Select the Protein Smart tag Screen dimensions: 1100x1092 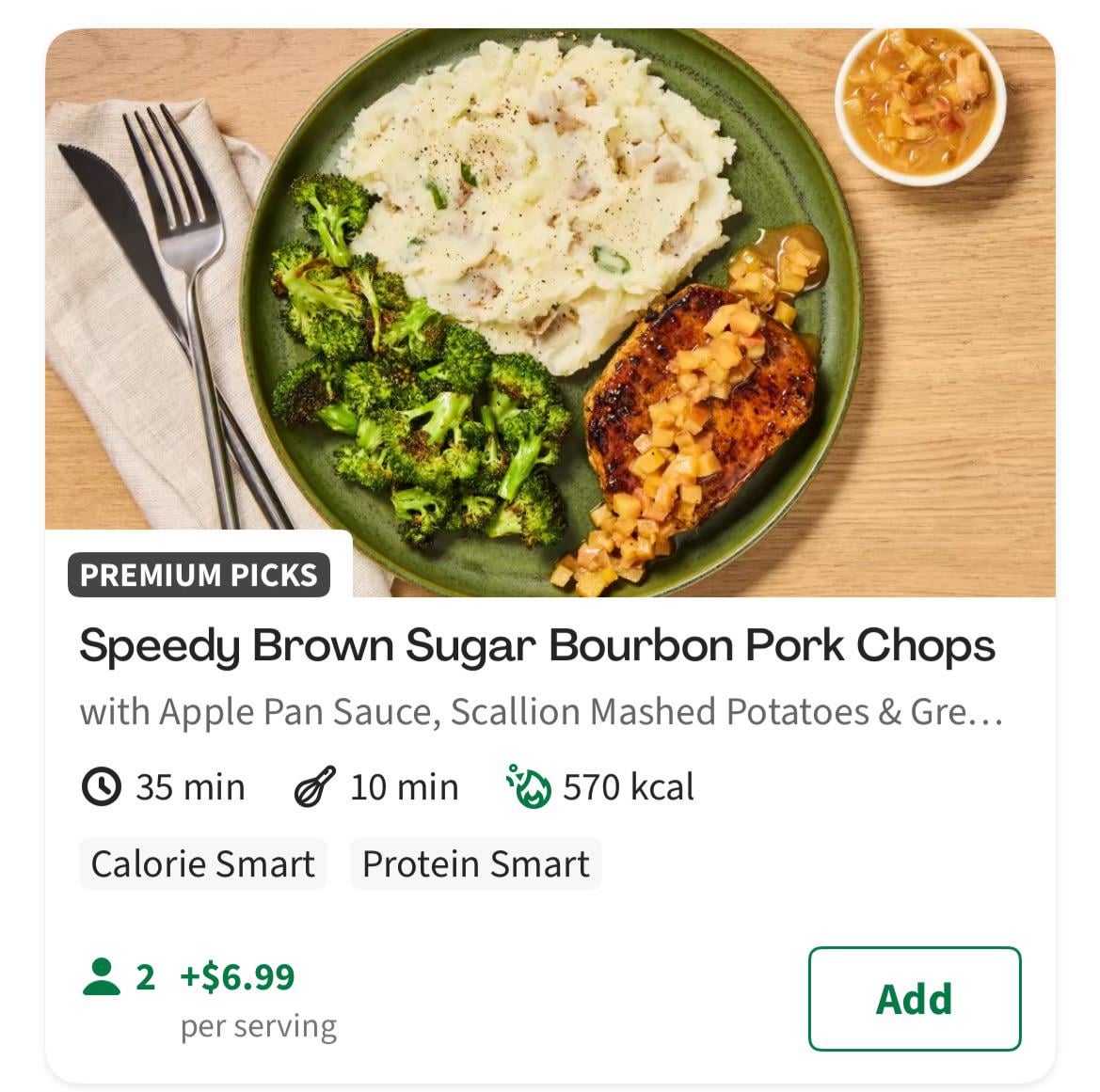click(x=475, y=863)
